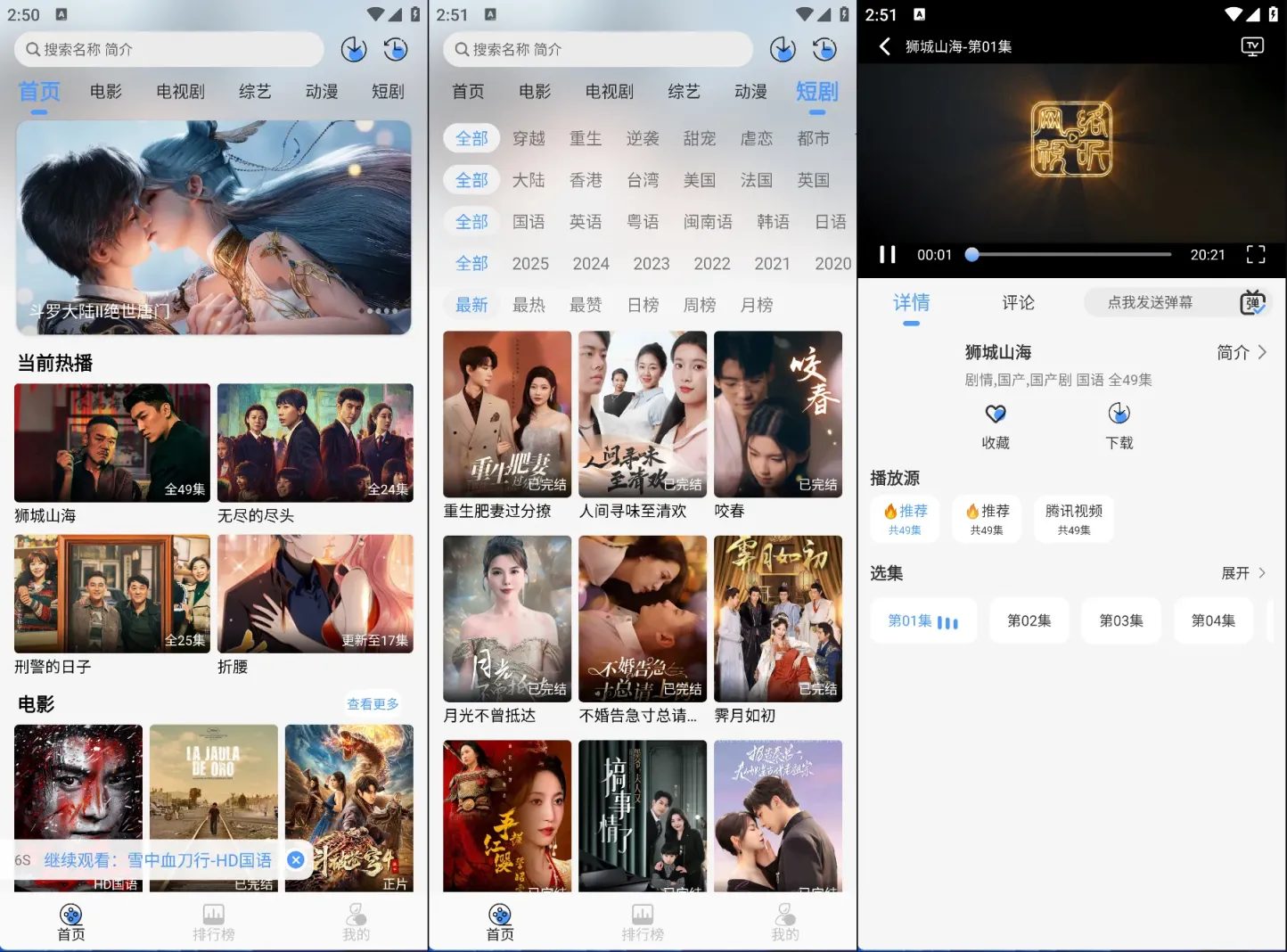Tap 查看更多 link for 电影
The image size is (1287, 952).
pos(373,704)
